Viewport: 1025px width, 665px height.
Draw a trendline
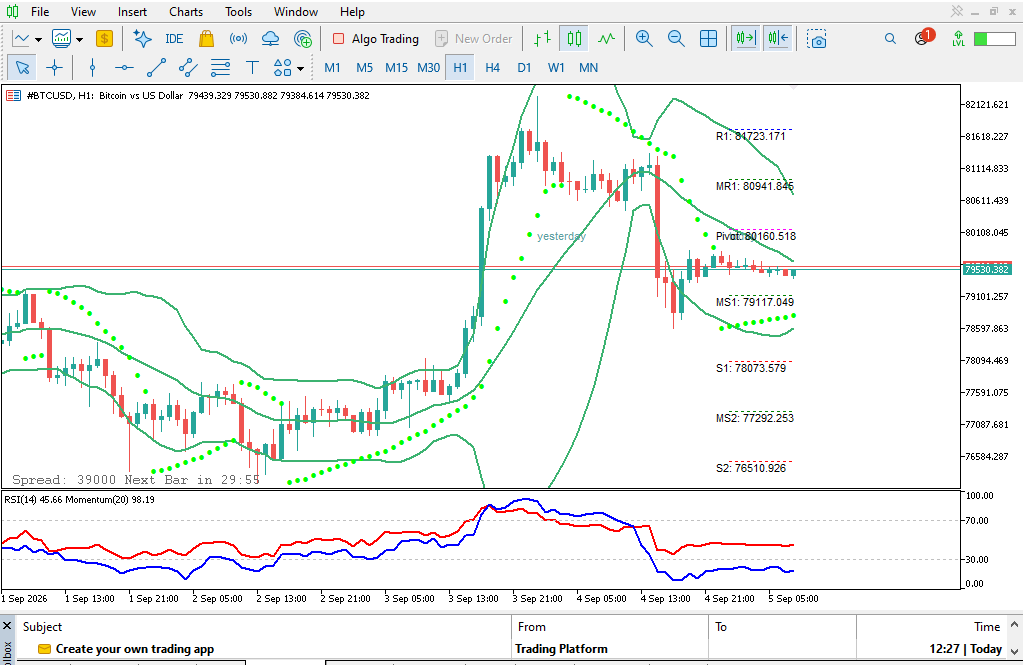(156, 67)
